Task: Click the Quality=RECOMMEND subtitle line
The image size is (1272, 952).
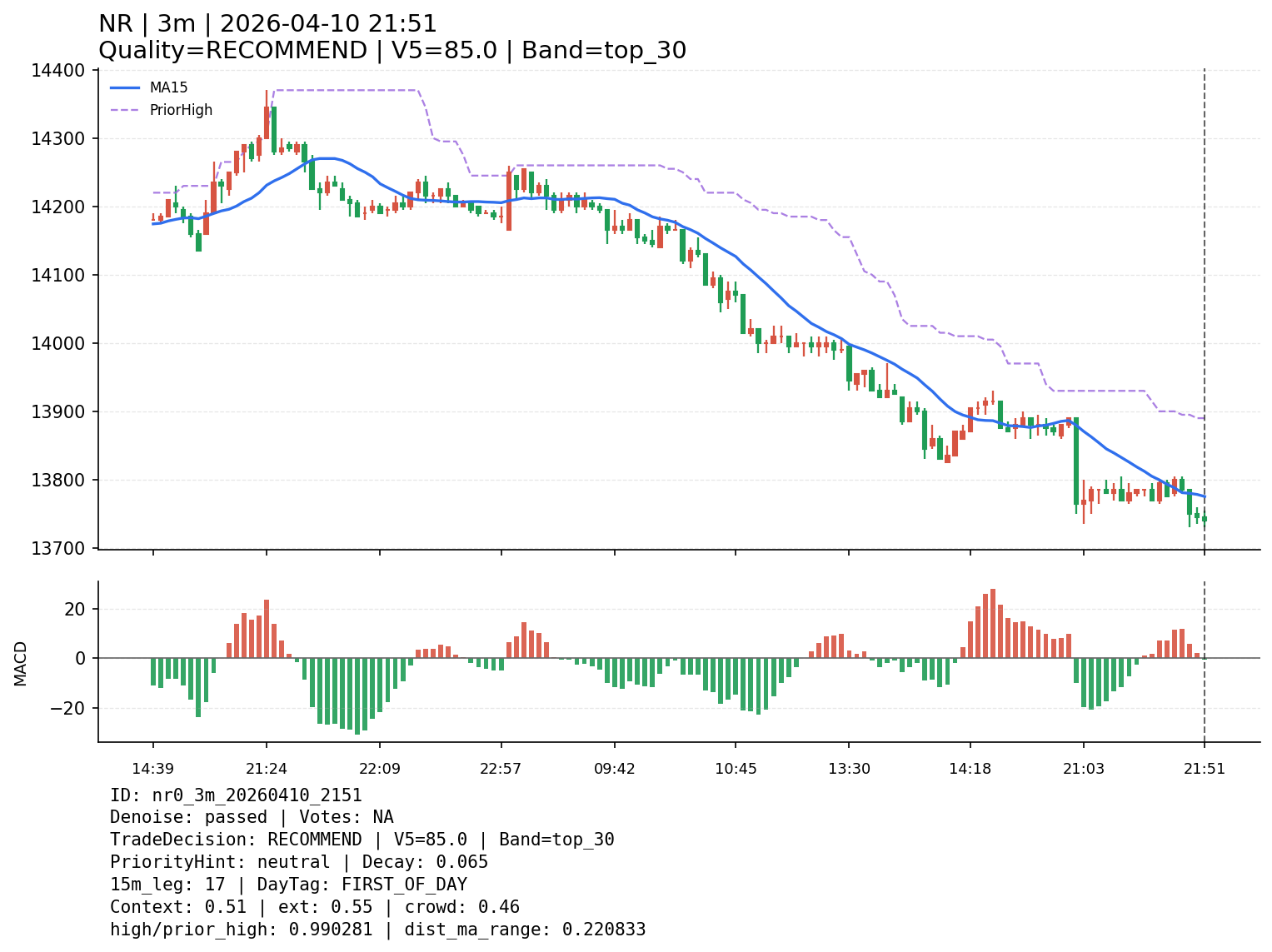Action: click(392, 51)
